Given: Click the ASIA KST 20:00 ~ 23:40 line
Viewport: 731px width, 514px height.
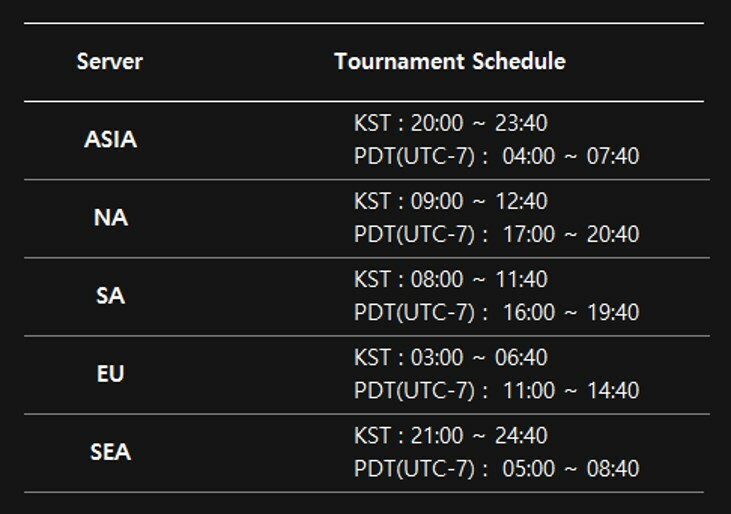Looking at the screenshot, I should coord(450,124).
